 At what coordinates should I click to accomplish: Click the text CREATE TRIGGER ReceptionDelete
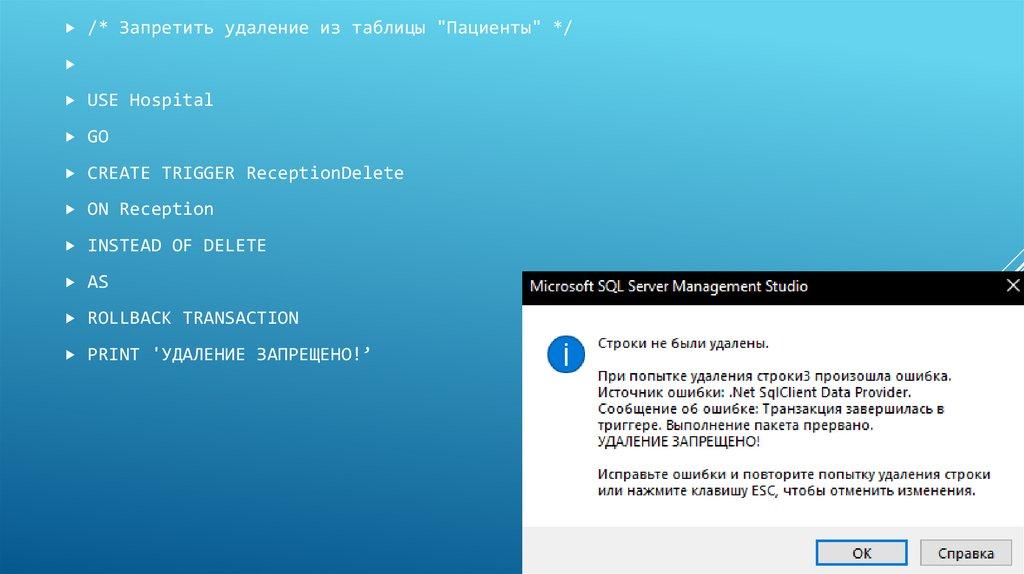tap(245, 173)
